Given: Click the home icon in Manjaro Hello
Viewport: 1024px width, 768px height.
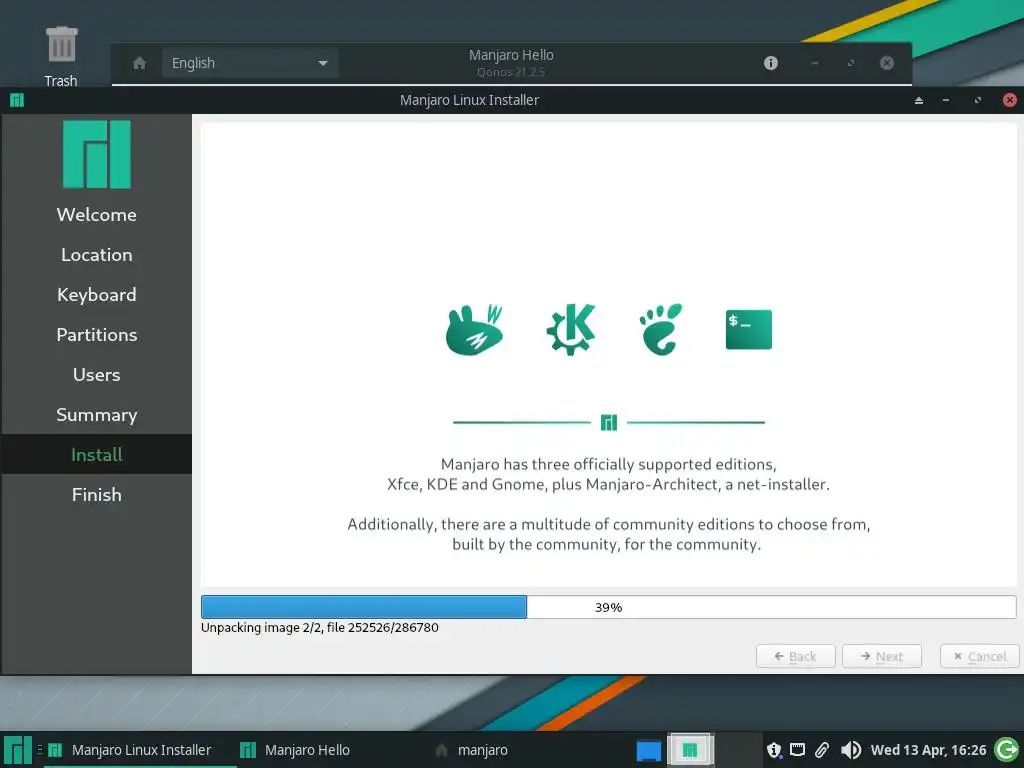Looking at the screenshot, I should pyautogui.click(x=139, y=63).
